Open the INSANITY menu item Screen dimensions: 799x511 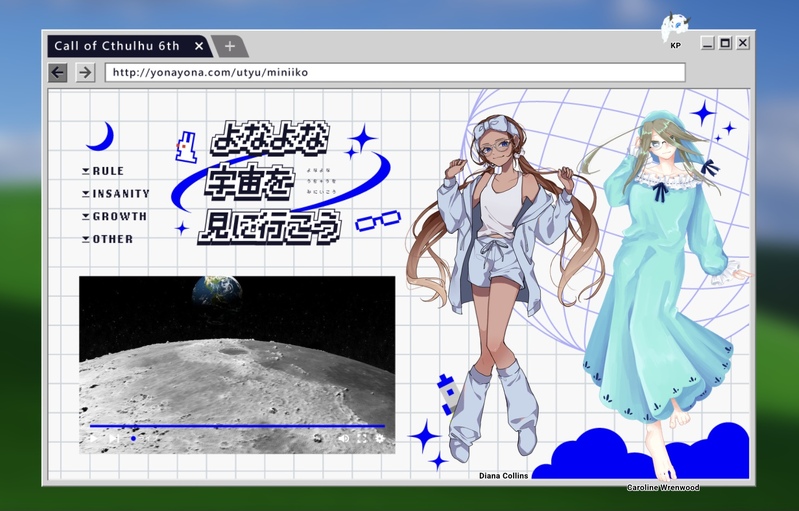tap(121, 194)
